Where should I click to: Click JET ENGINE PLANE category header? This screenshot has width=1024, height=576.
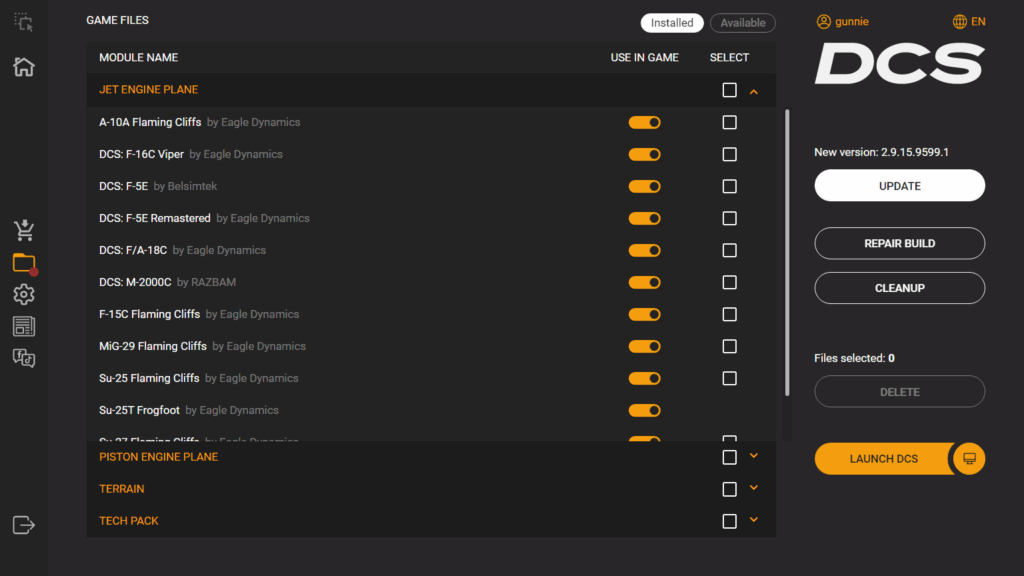click(x=148, y=89)
